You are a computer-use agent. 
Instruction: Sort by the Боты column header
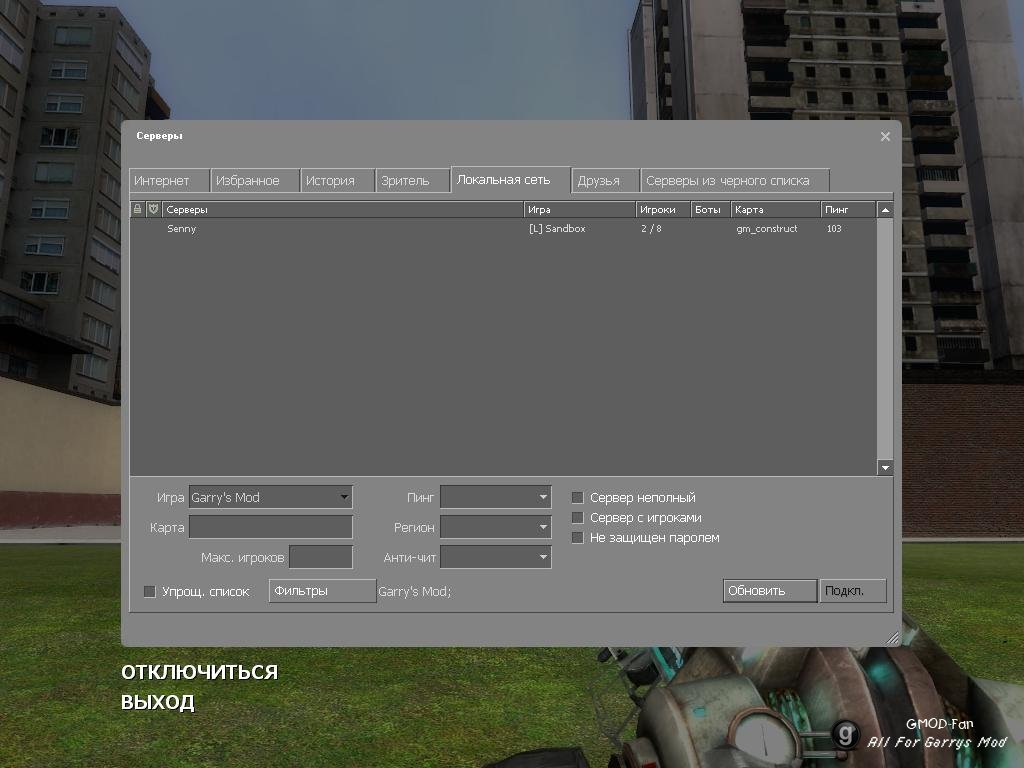coord(711,210)
